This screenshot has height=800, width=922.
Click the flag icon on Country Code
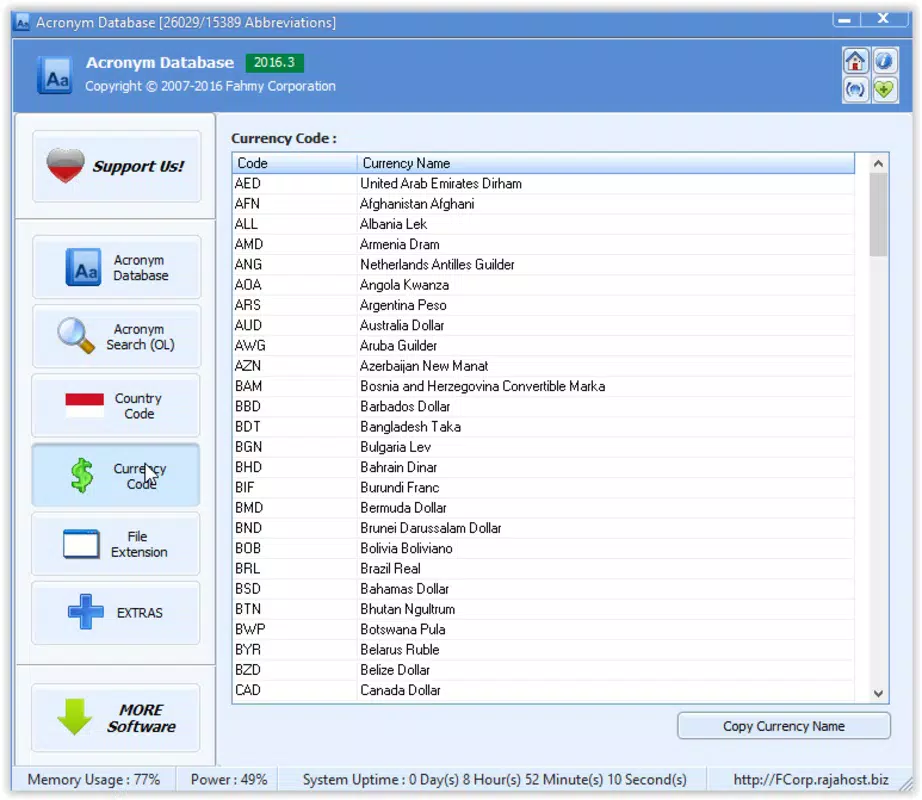(85, 406)
